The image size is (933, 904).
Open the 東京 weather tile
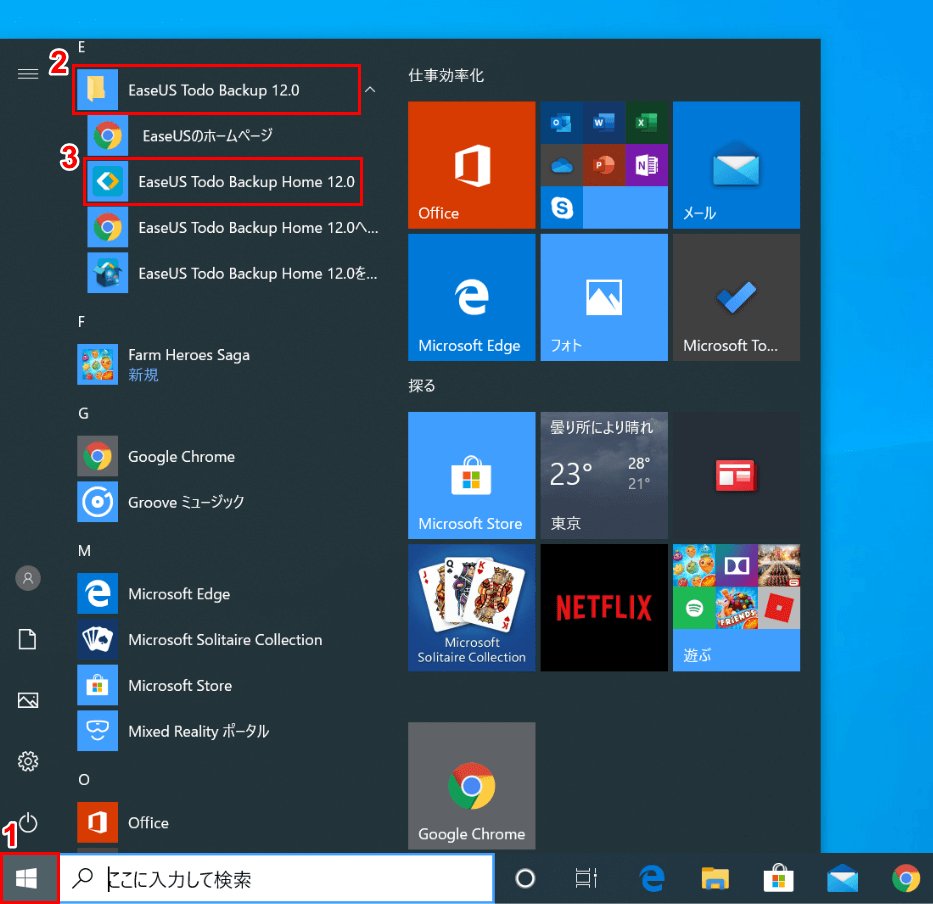point(604,476)
